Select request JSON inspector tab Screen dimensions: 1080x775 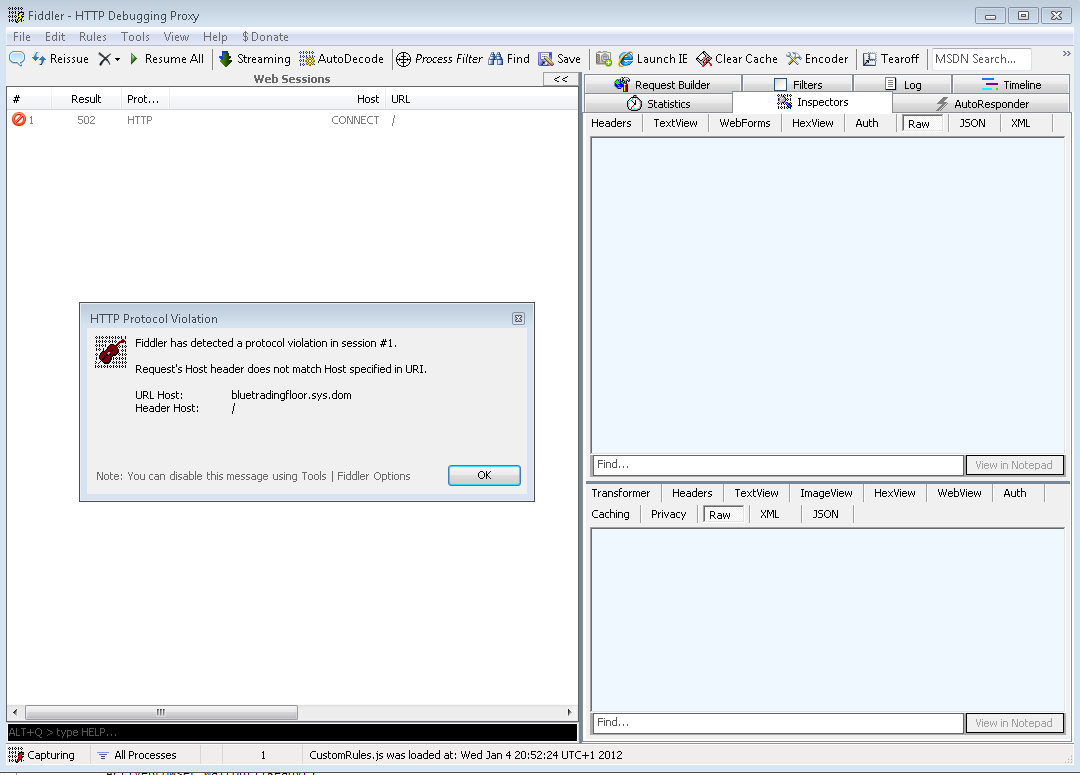tap(972, 123)
